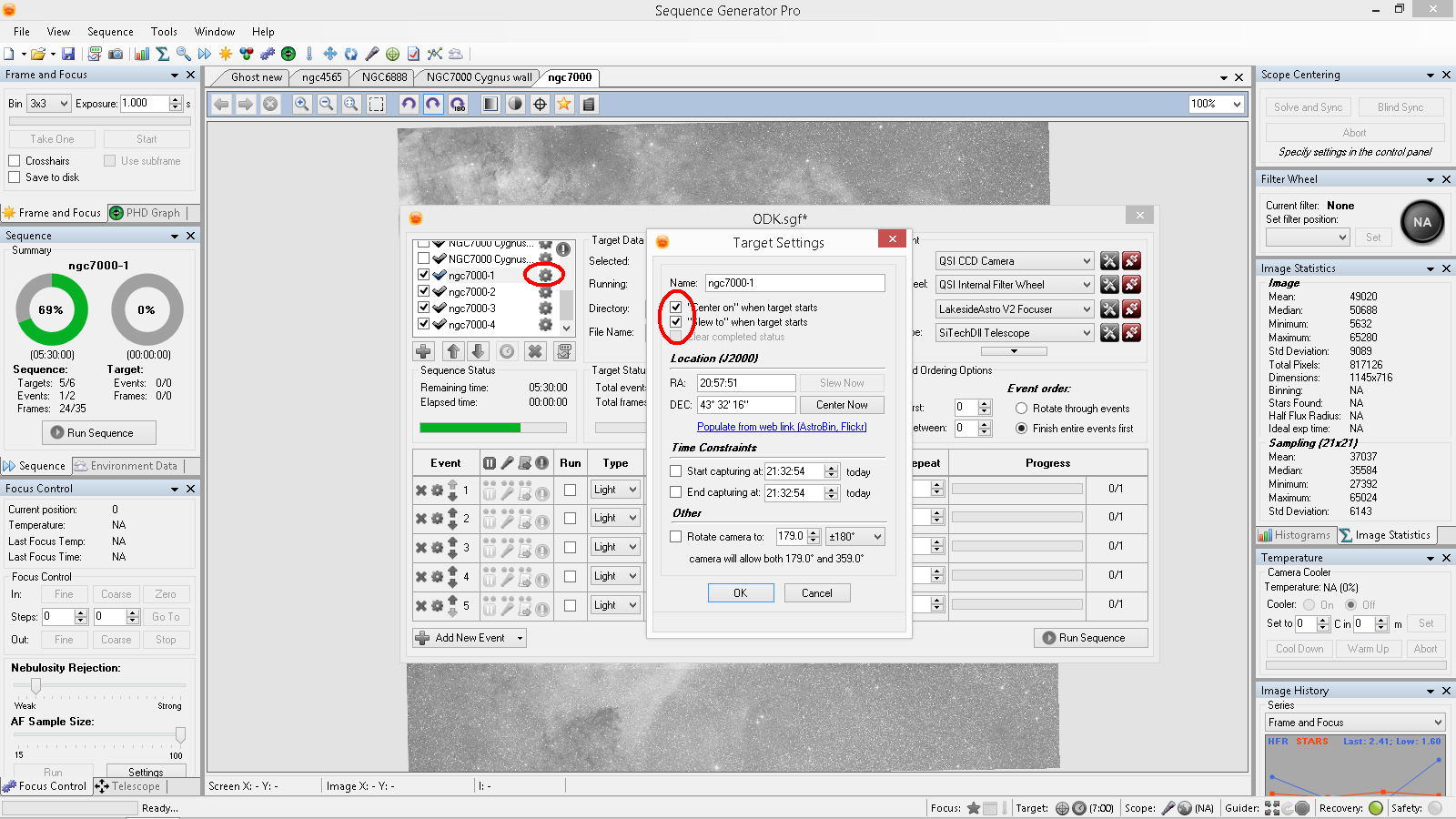This screenshot has height=819, width=1456.
Task: Move target down with the down arrow icon
Action: (x=479, y=351)
